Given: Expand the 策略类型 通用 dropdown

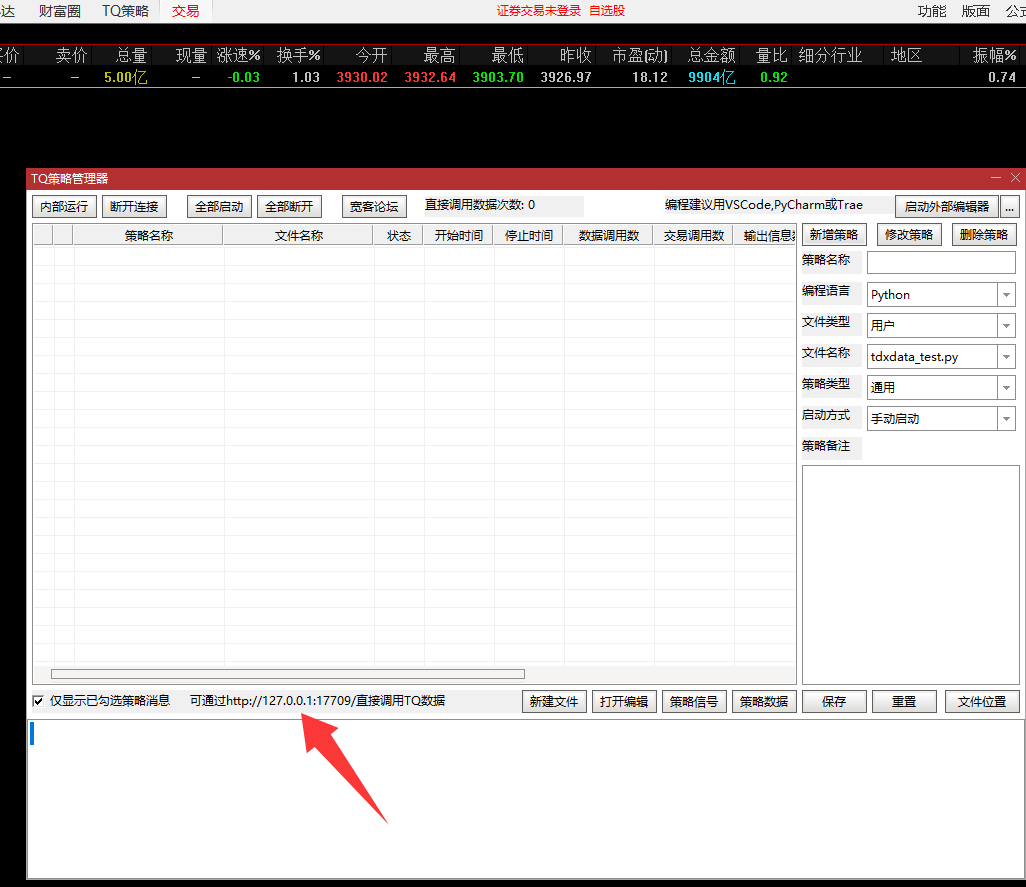Looking at the screenshot, I should tap(1006, 388).
